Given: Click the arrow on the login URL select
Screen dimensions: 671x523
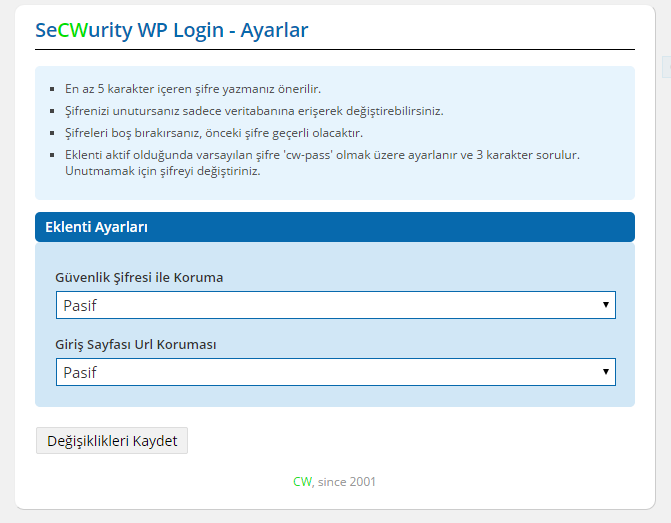Looking at the screenshot, I should coord(606,372).
